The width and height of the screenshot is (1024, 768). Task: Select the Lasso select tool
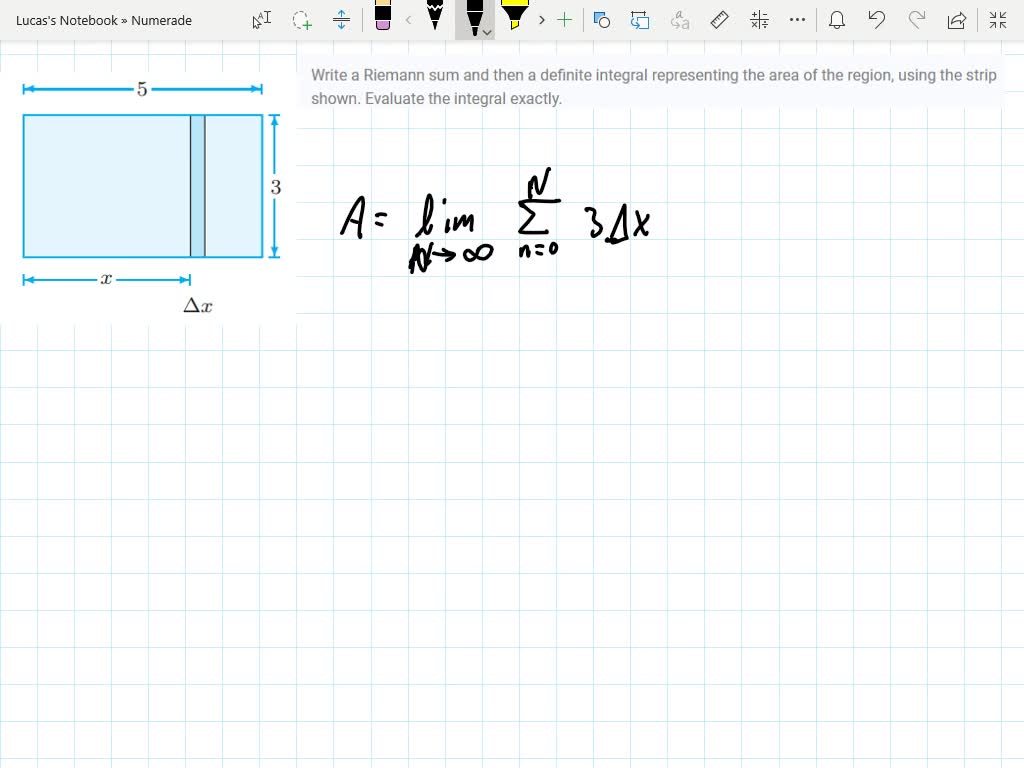pyautogui.click(x=300, y=20)
